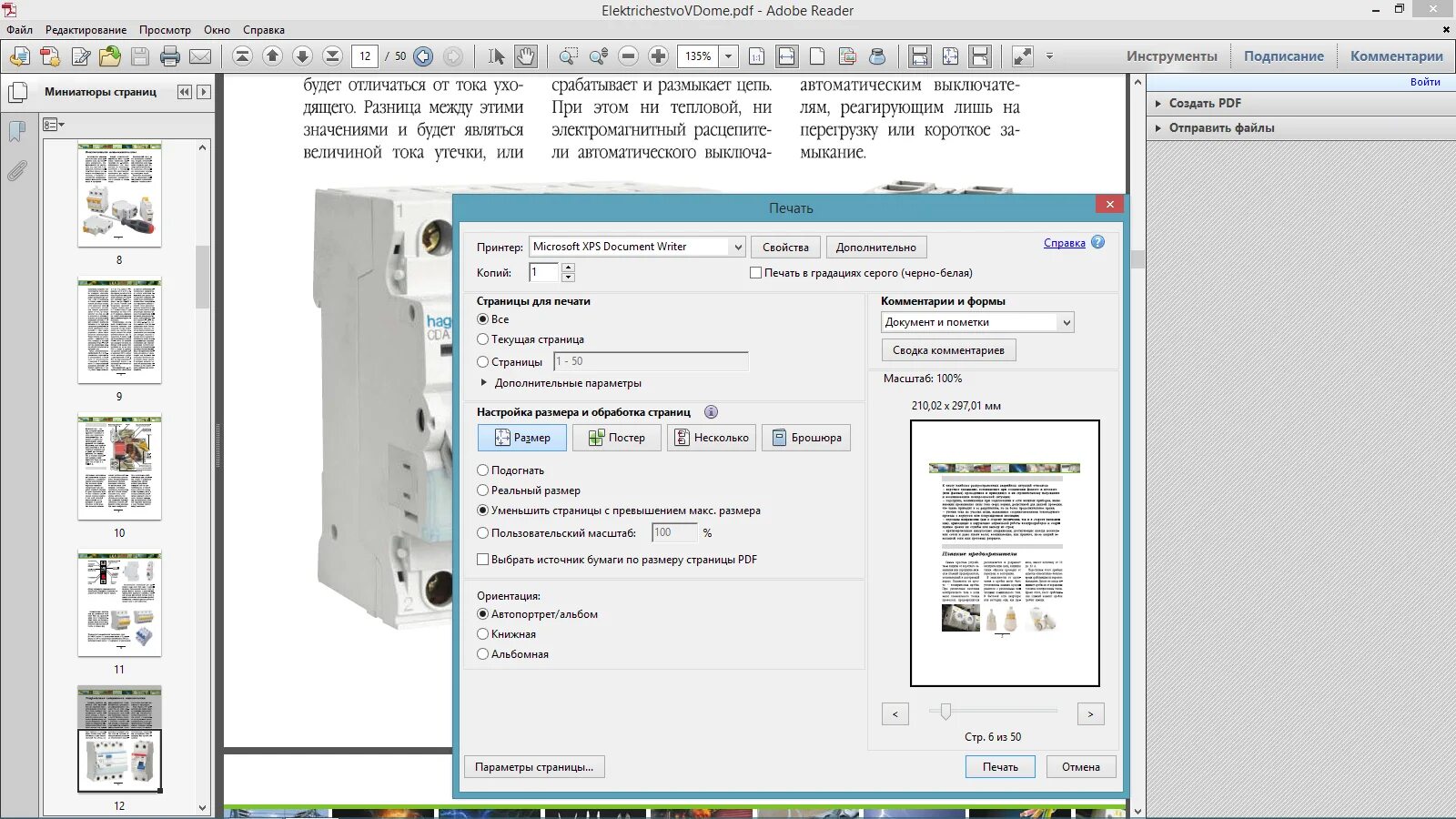Enable grayscale printing checkbox
This screenshot has height=819, width=1456.
pos(755,272)
